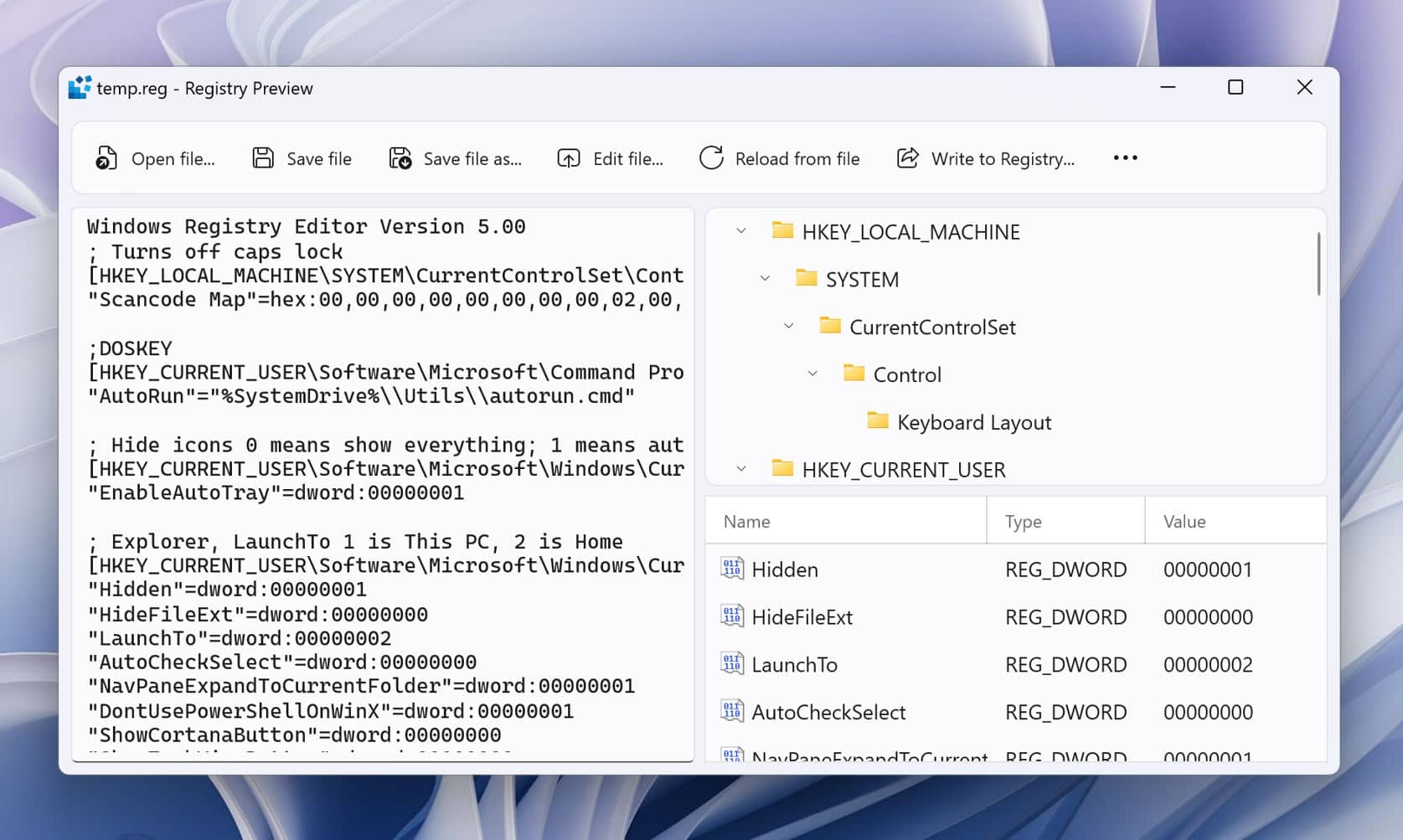1403x840 pixels.
Task: Click the Open file button
Action: point(156,158)
